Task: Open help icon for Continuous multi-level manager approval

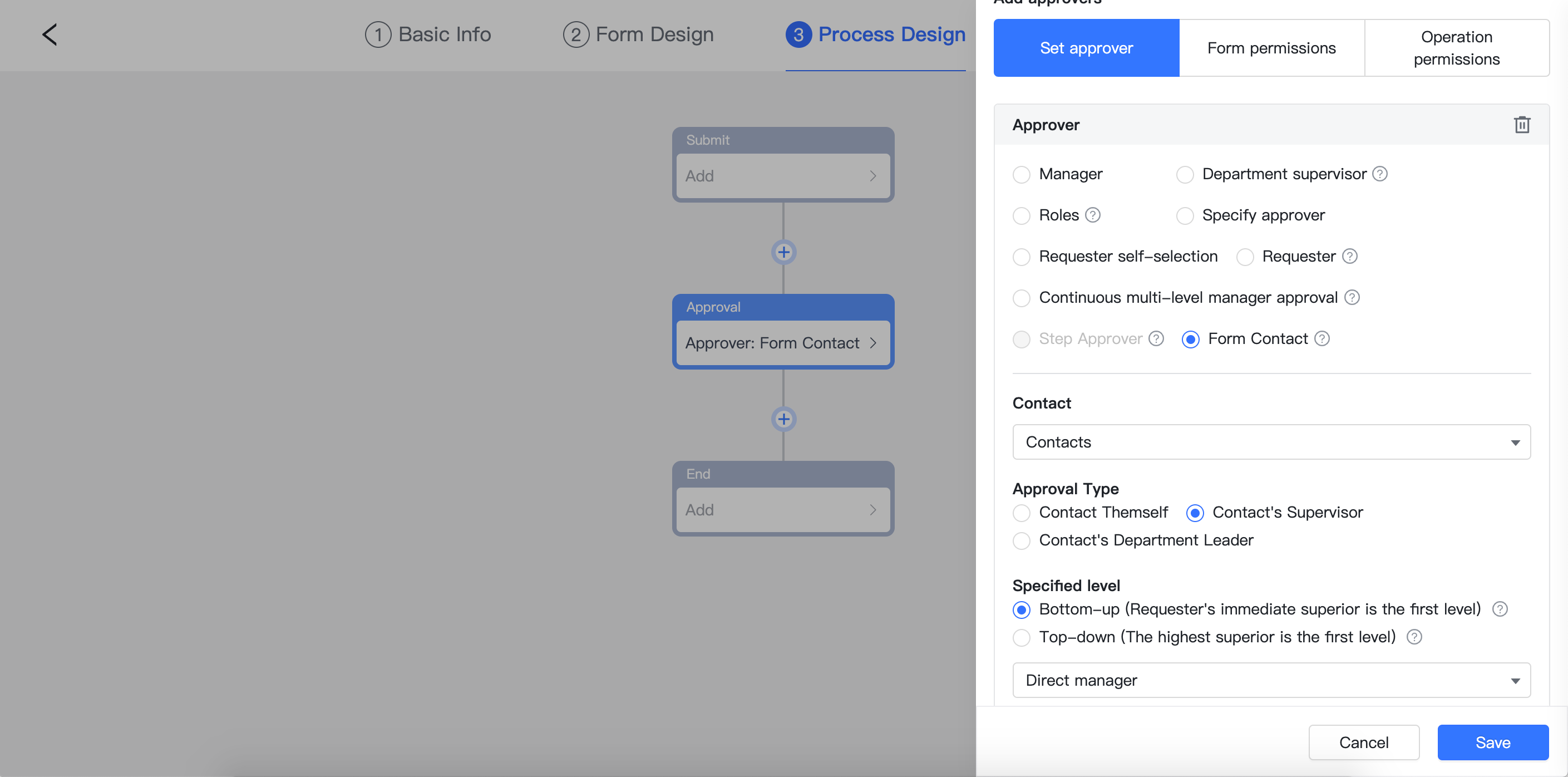Action: (x=1352, y=298)
